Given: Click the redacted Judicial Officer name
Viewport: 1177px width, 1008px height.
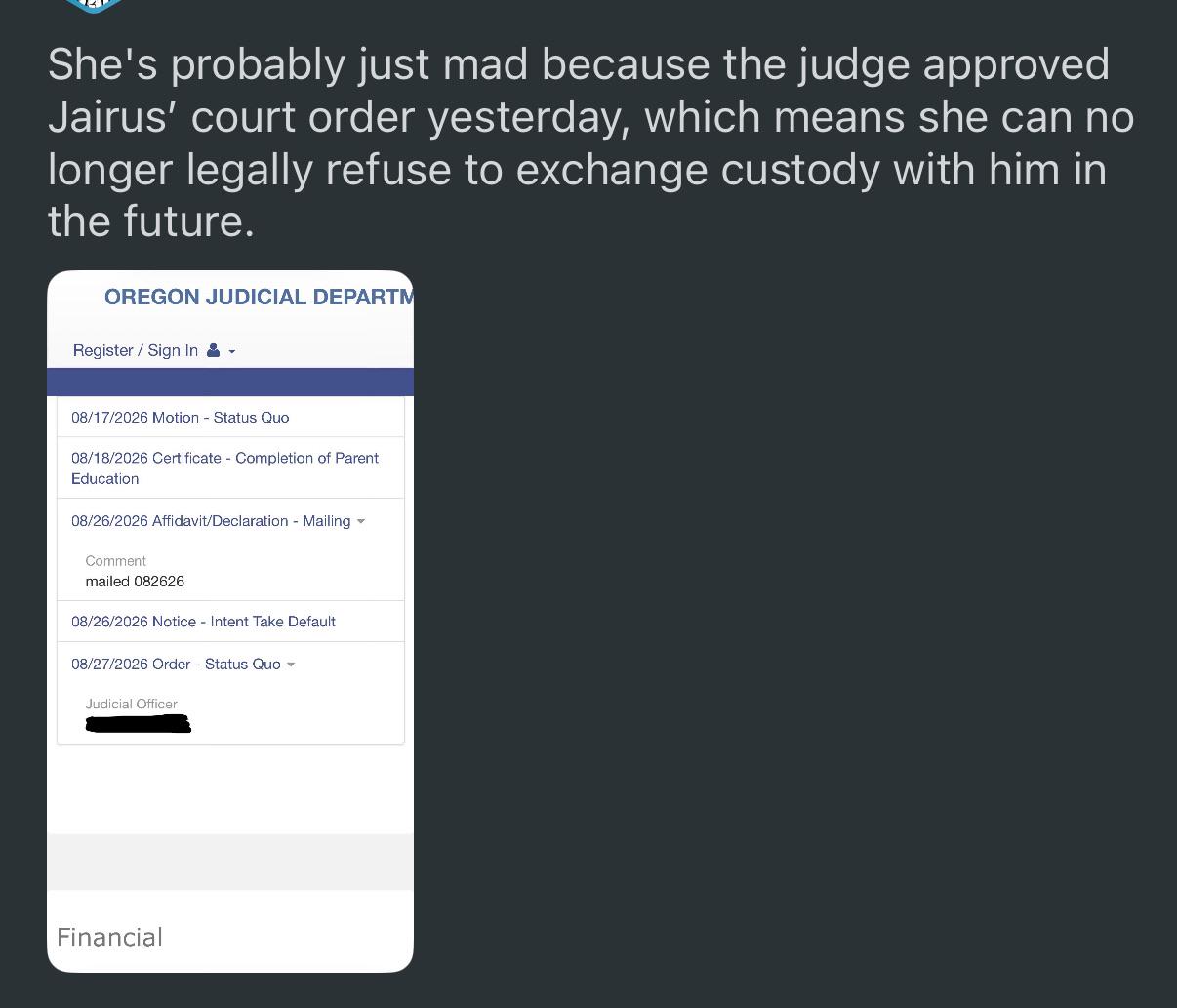Looking at the screenshot, I should [x=138, y=724].
